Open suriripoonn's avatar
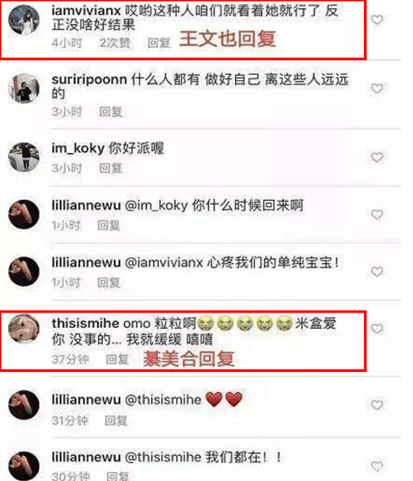Viewport: 413px width, 481px height. coord(24,88)
